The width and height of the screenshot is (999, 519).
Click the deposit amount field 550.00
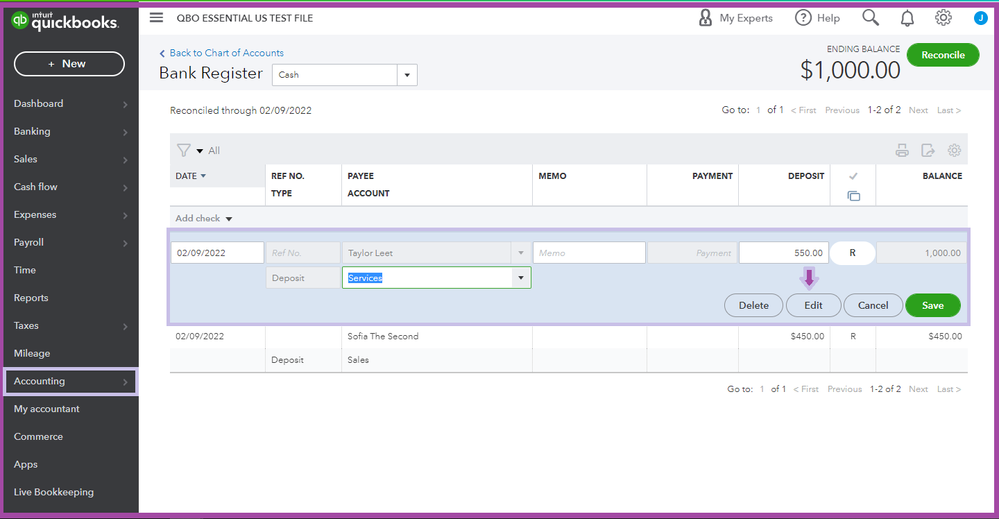tap(784, 253)
